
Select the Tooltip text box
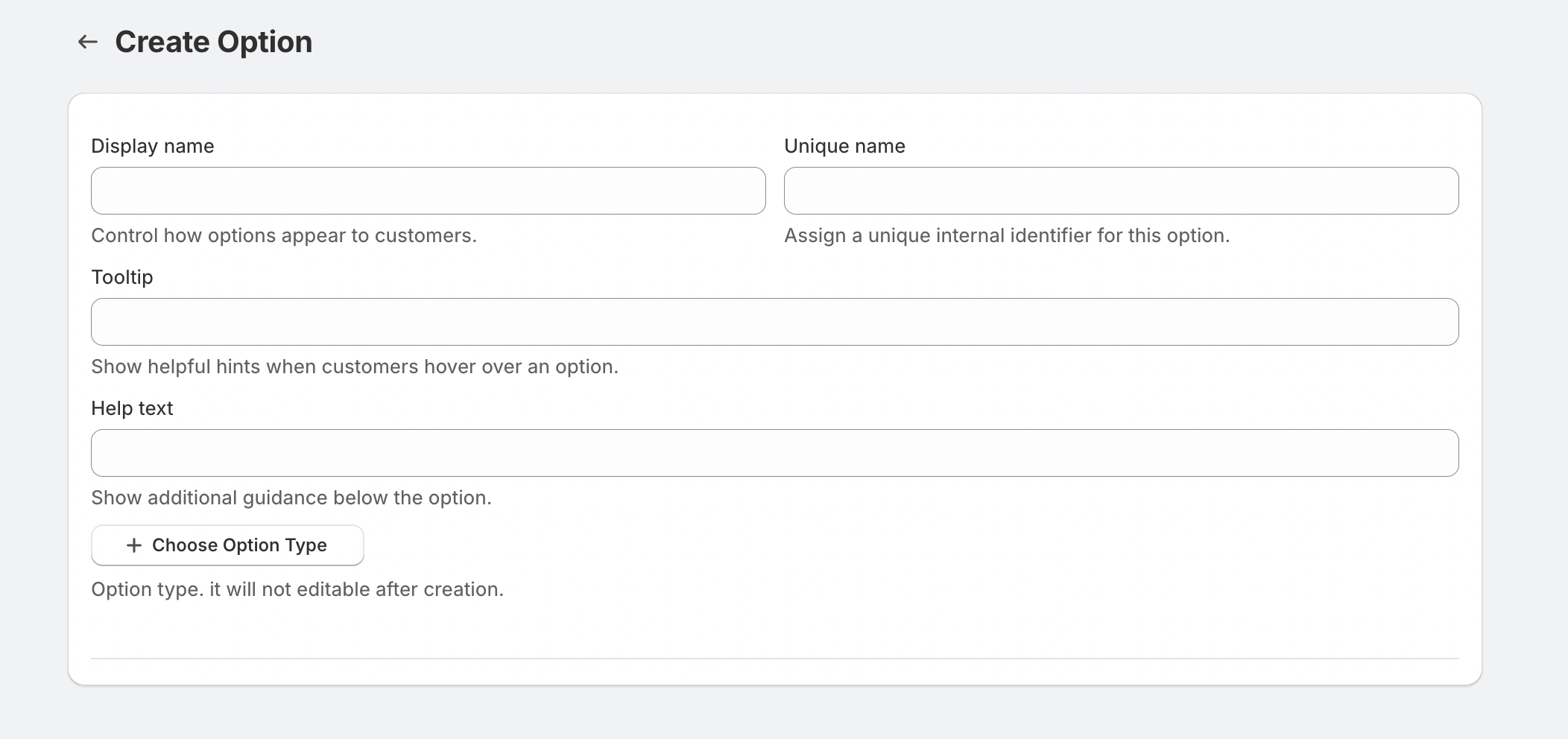click(x=774, y=322)
